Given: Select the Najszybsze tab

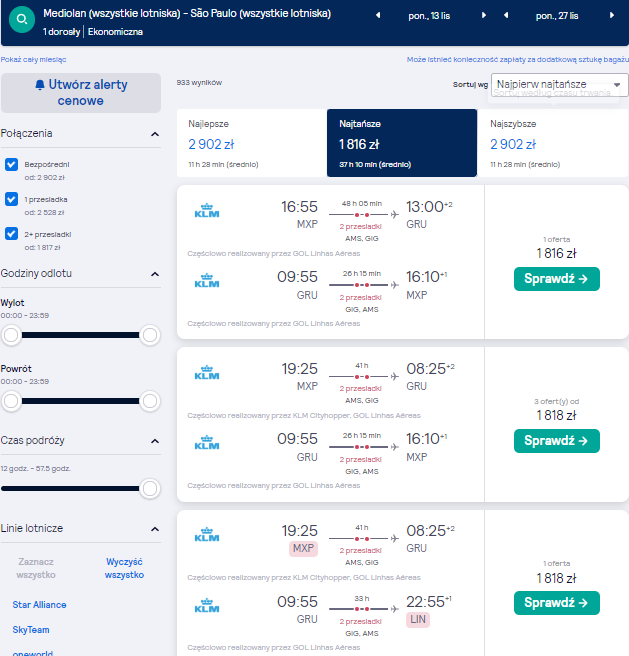Looking at the screenshot, I should coord(553,143).
